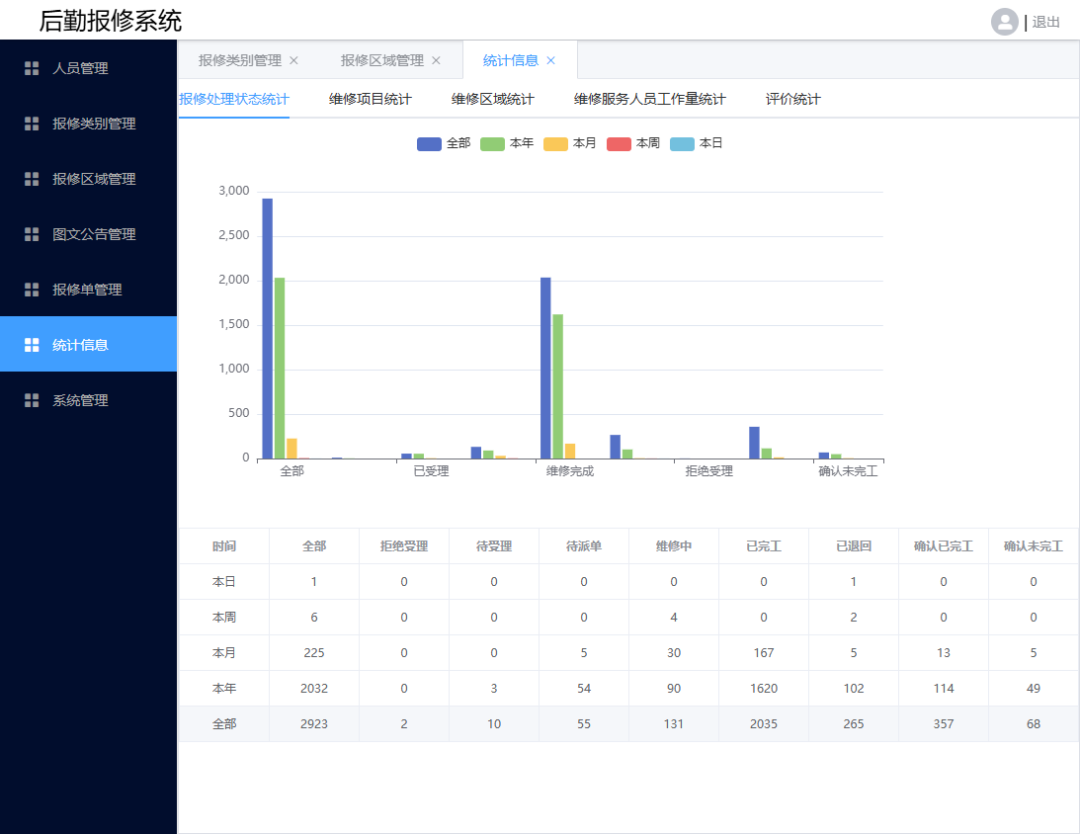Hide the 本月 series via legend
The height and width of the screenshot is (834, 1080).
(x=570, y=144)
